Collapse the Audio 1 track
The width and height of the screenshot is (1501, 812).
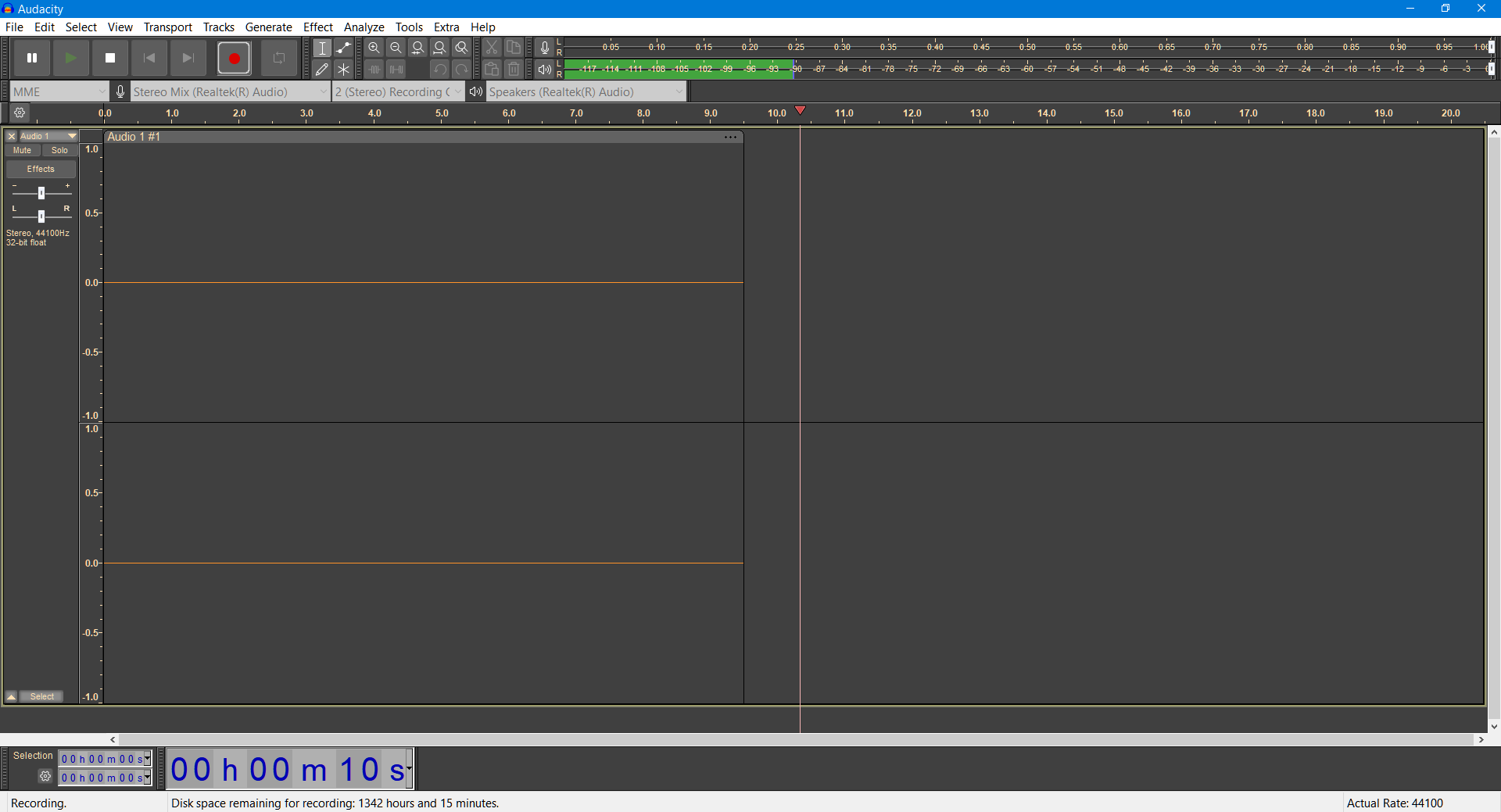click(x=12, y=696)
